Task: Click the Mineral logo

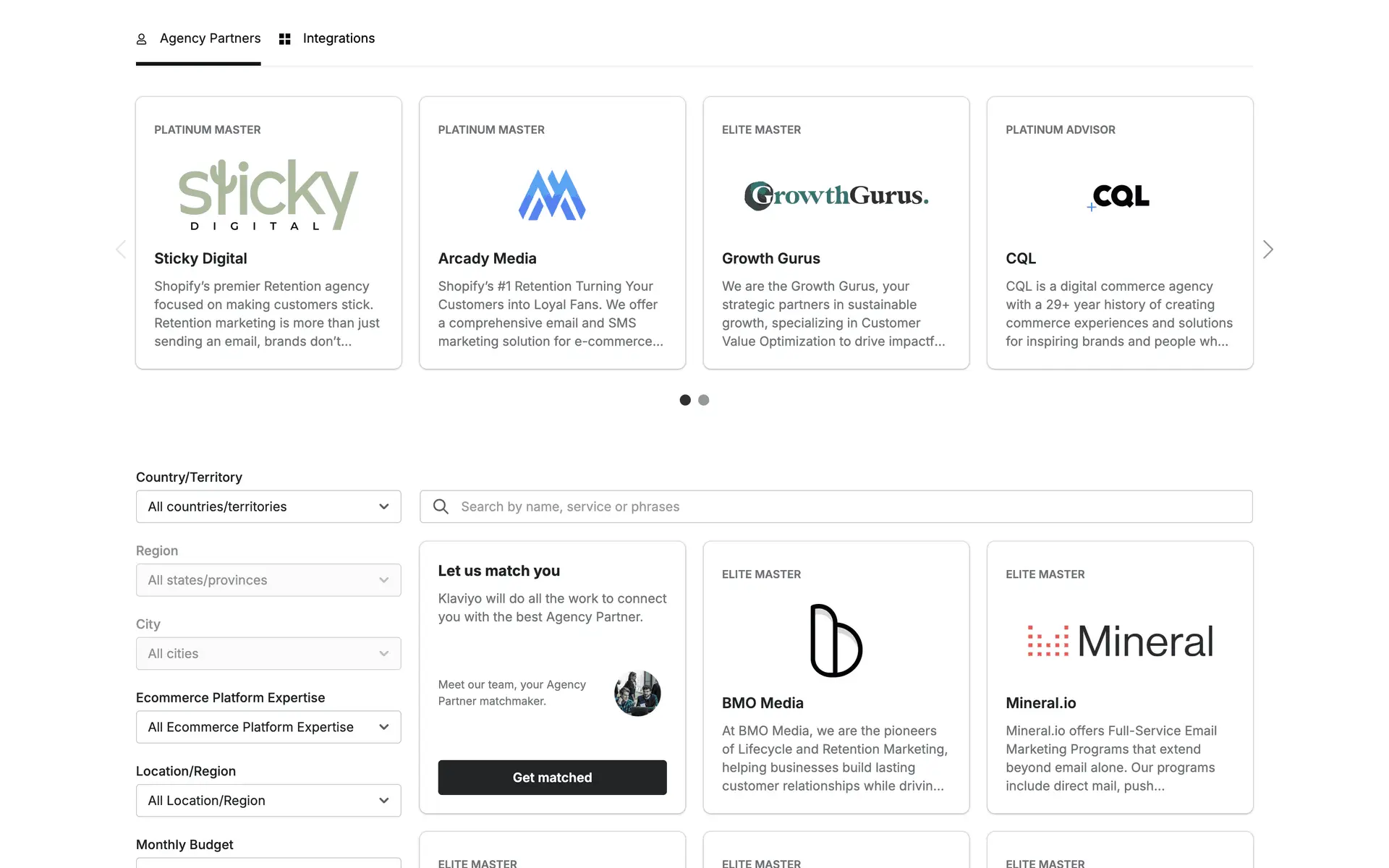Action: click(1120, 641)
